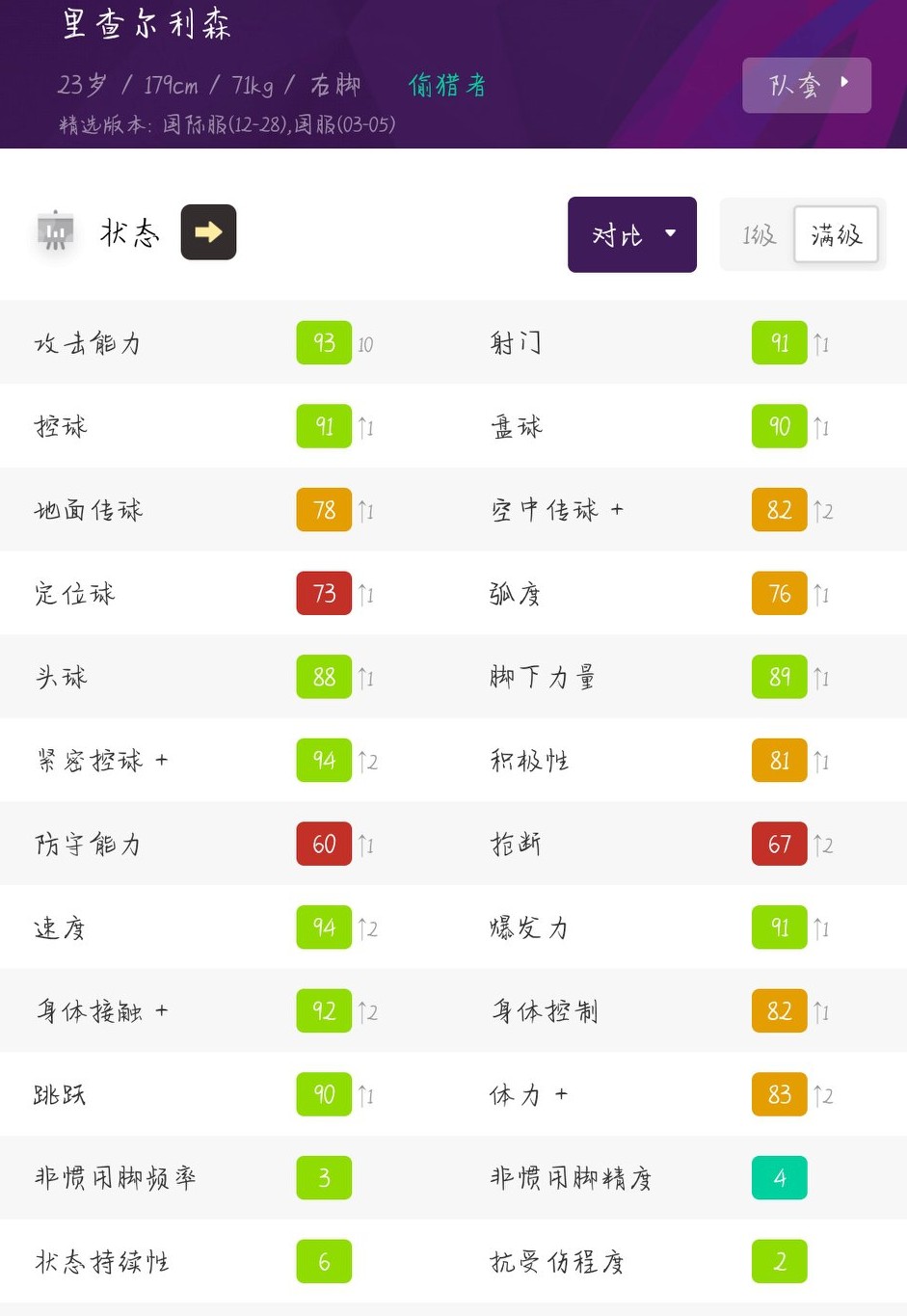
Task: Click the 状态 section title
Action: click(130, 232)
